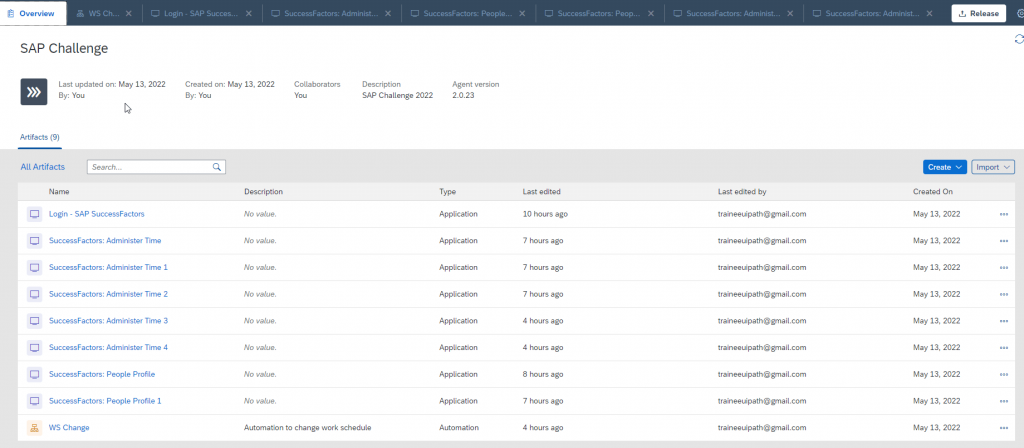This screenshot has height=448, width=1024.
Task: Open SuccessFactors: Administer Time 3 link
Action: point(108,321)
